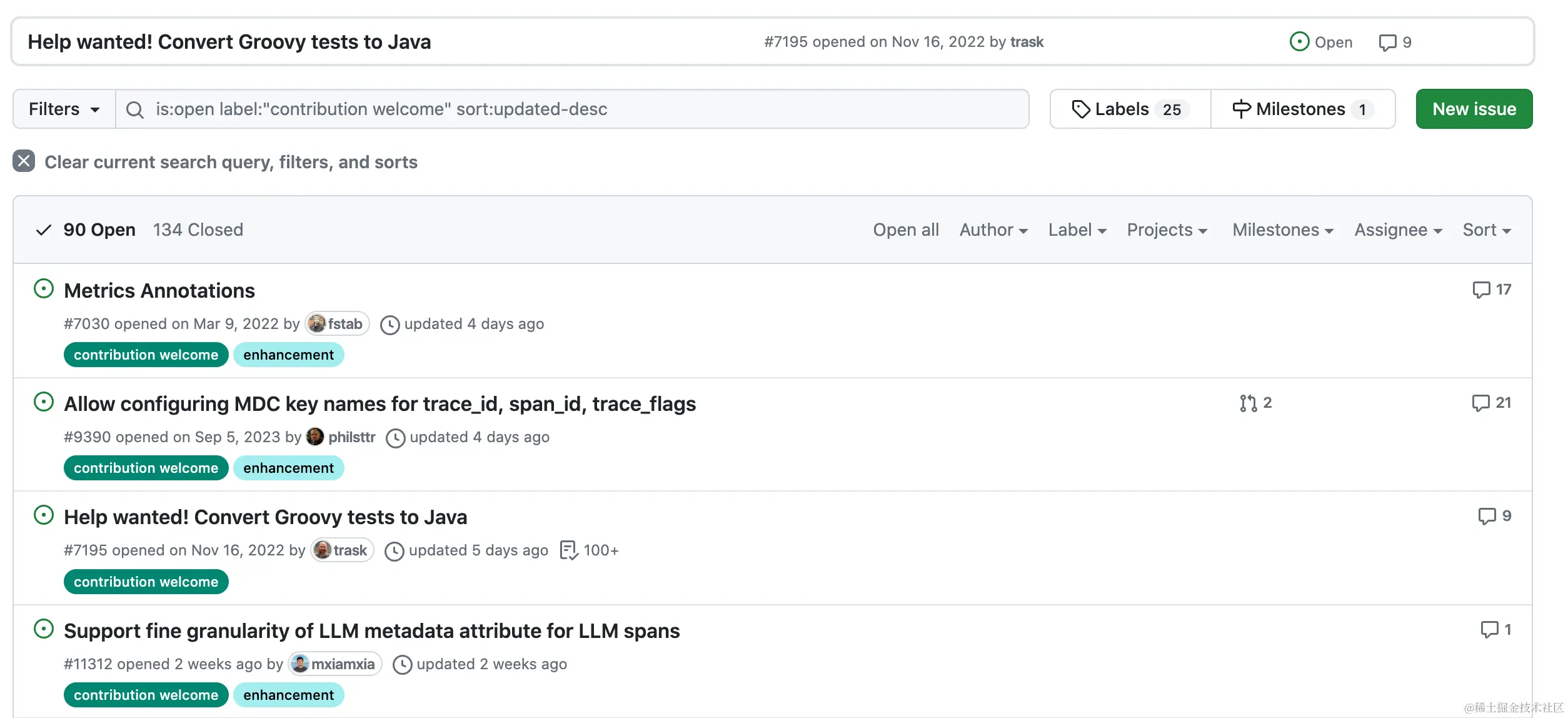
Task: Open the Labels 25 page
Action: (1130, 109)
